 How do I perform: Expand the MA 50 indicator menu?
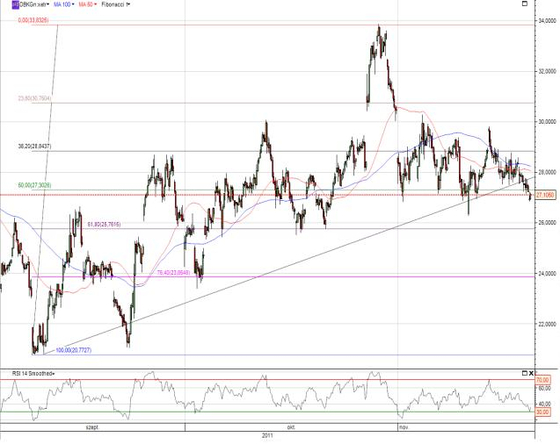88,5
